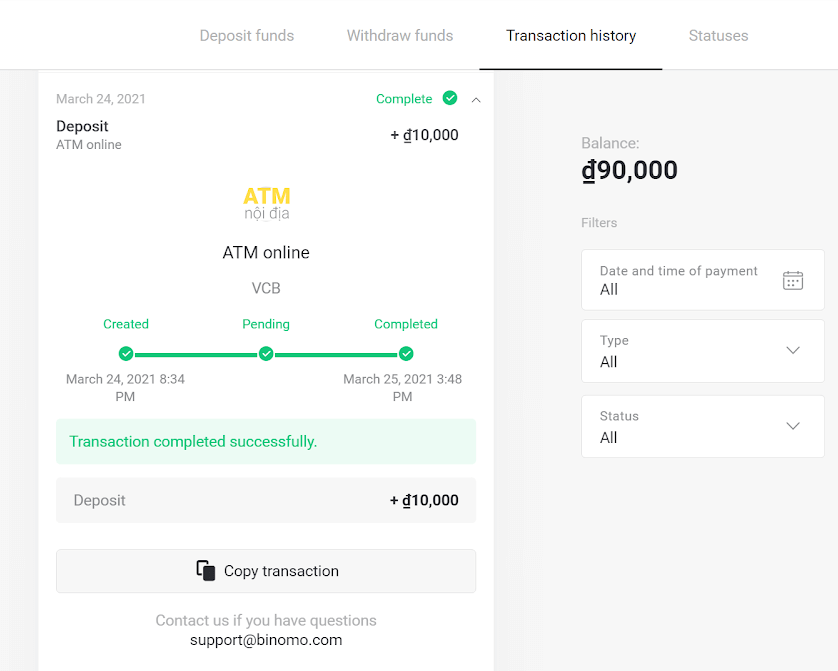The image size is (838, 671).
Task: Click the calendar icon in date filter
Action: [792, 280]
